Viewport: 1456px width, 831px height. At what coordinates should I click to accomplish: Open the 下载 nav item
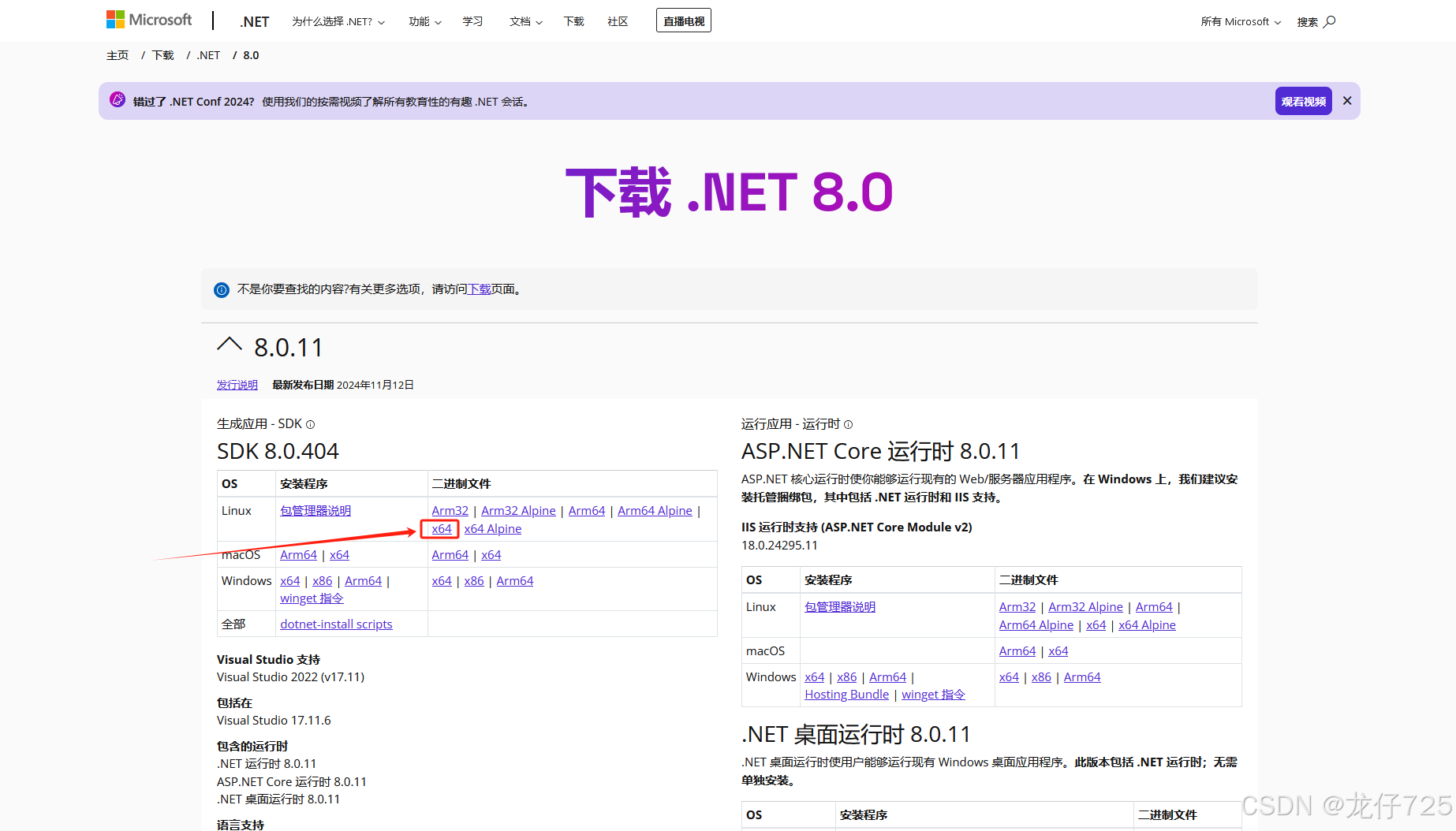pyautogui.click(x=573, y=21)
